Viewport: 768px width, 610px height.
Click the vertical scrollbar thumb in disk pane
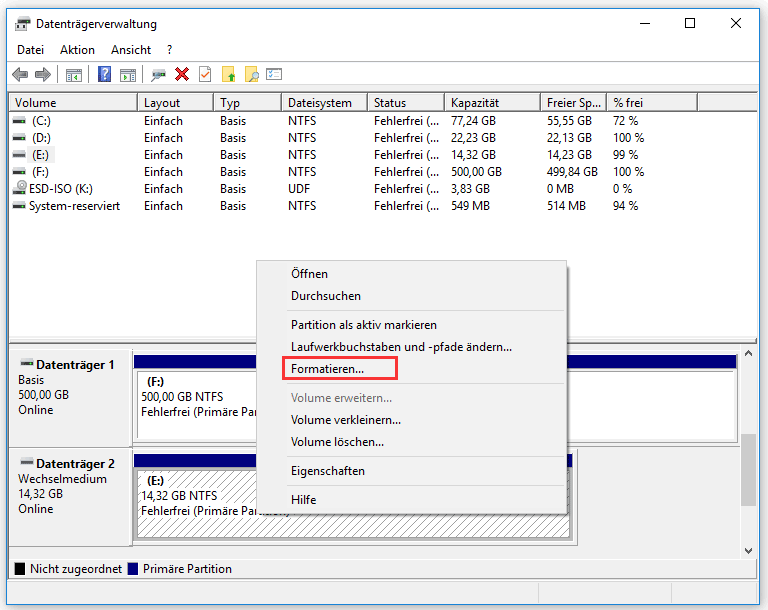point(748,470)
